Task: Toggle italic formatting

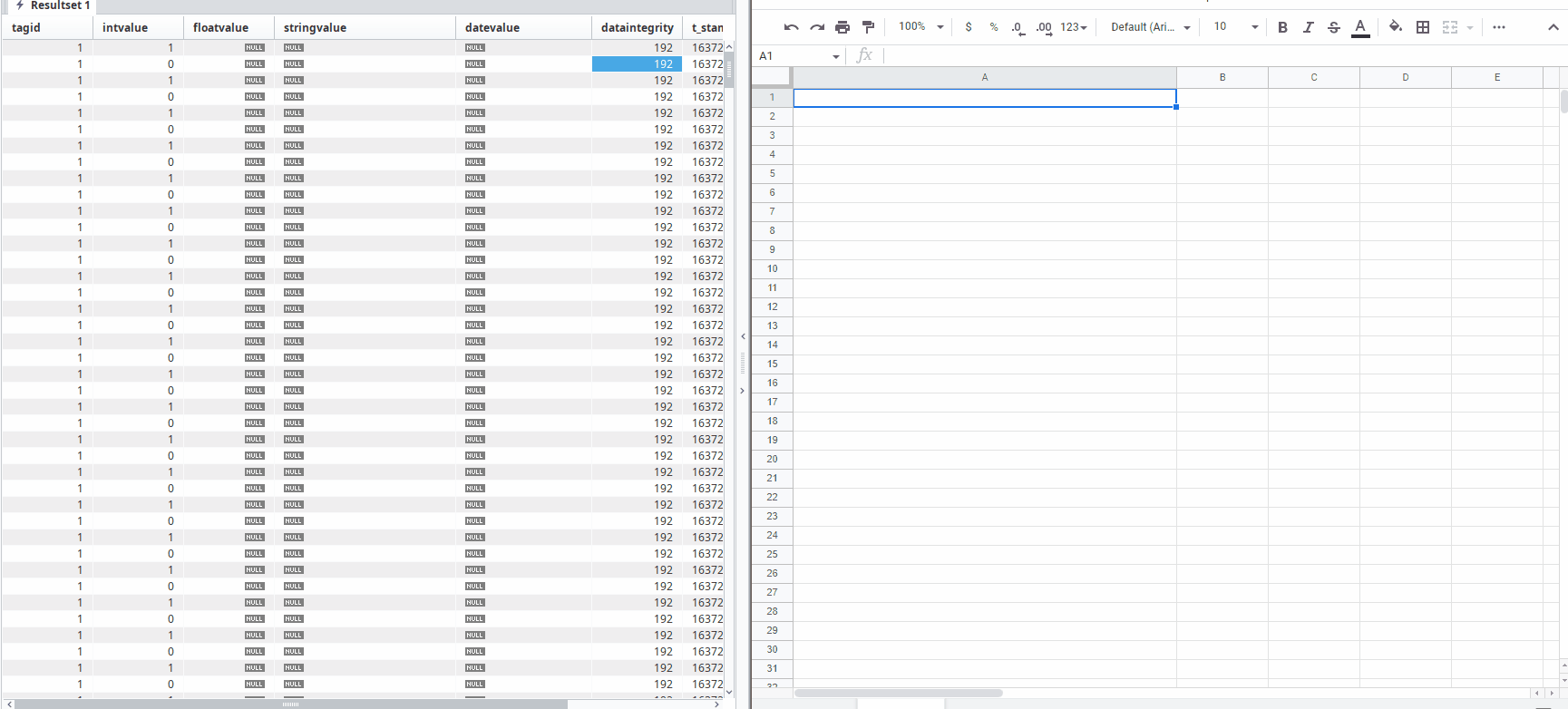Action: (1308, 27)
